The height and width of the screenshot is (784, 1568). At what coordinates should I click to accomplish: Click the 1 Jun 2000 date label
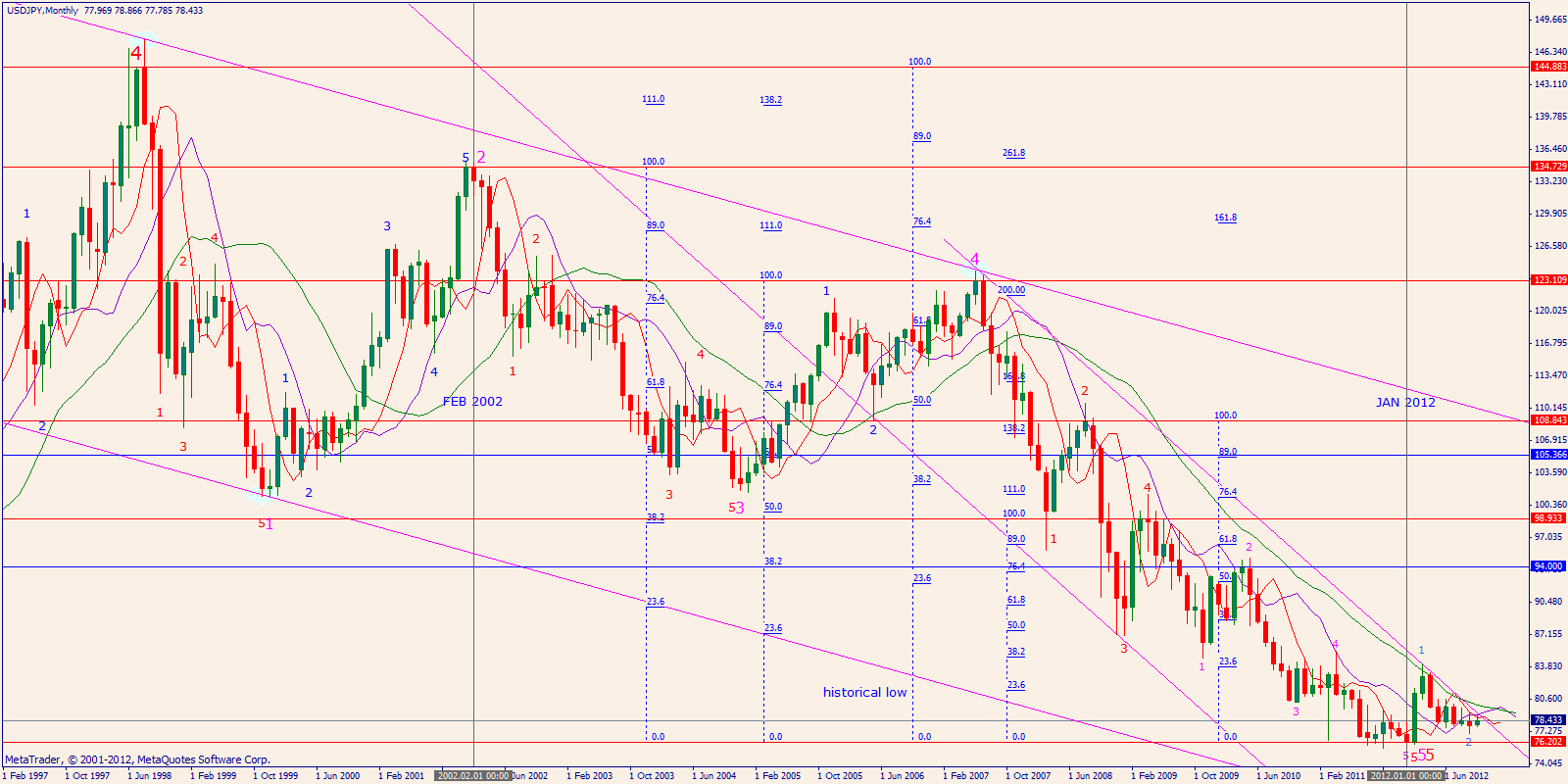click(339, 775)
